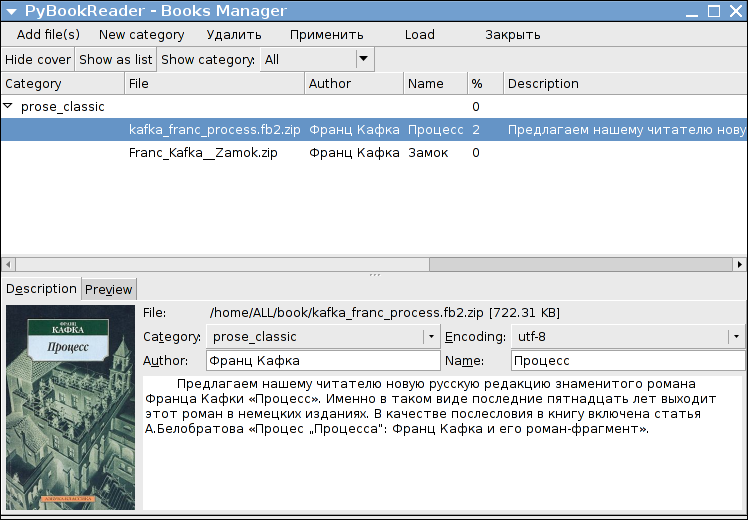This screenshot has width=748, height=520.
Task: Click New category in the toolbar
Action: [141, 35]
